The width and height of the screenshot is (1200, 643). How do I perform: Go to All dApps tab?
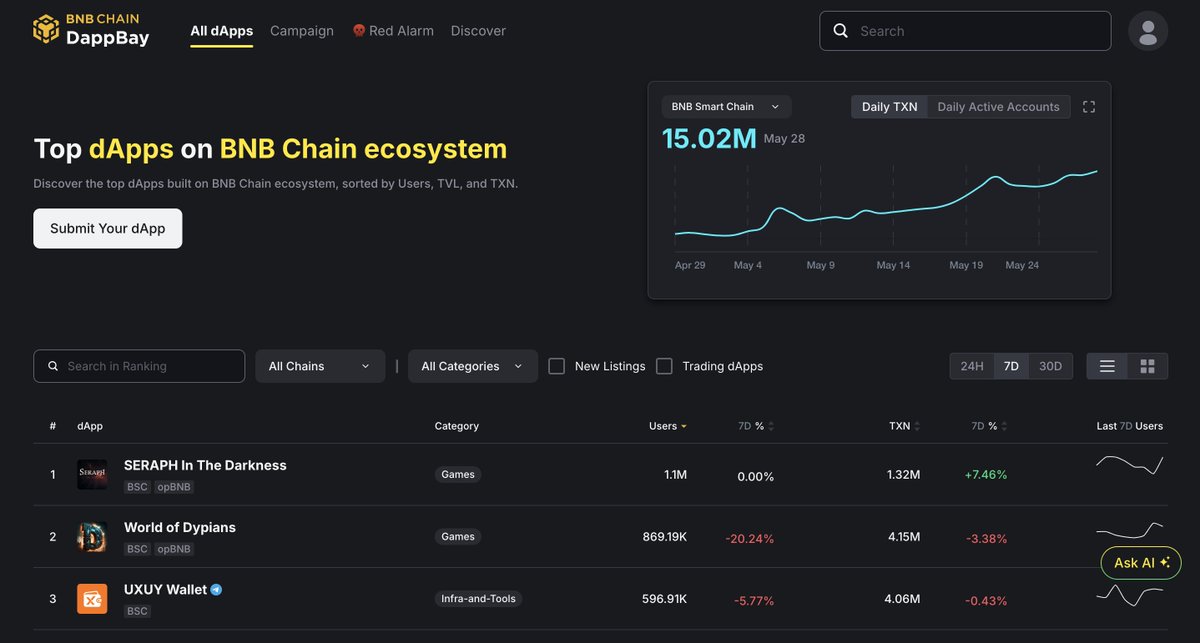point(222,31)
